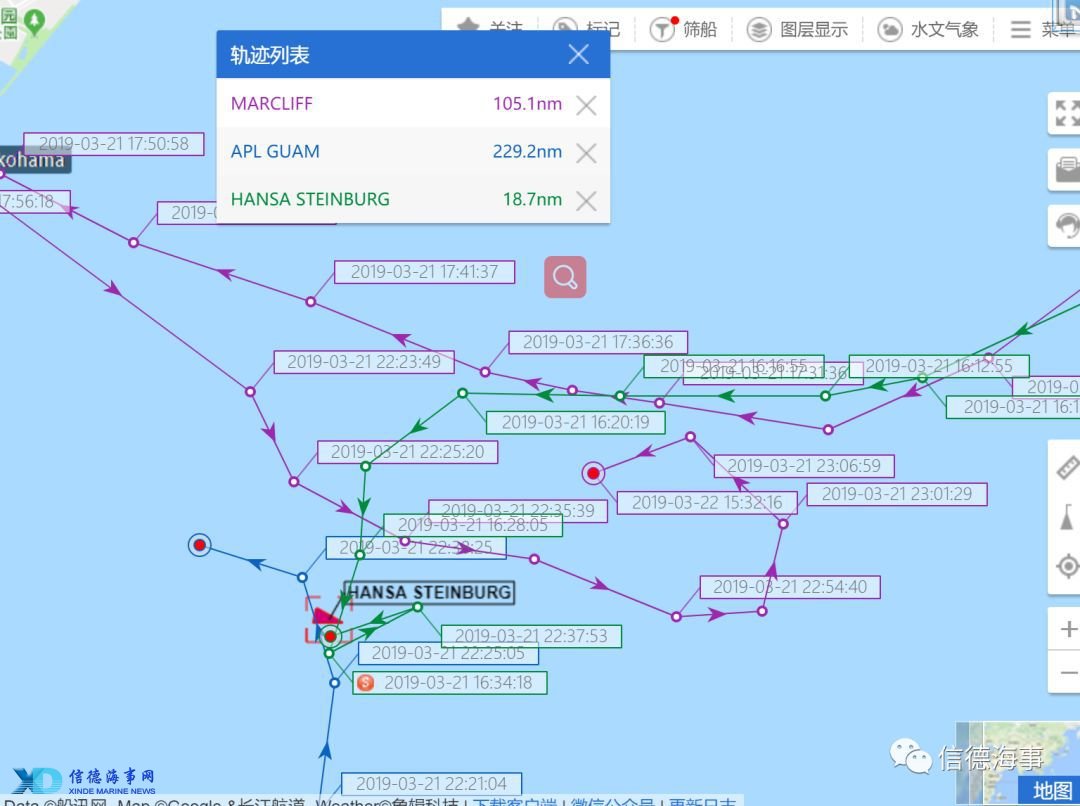
Task: Open the 筛船 ship filter
Action: point(683,29)
